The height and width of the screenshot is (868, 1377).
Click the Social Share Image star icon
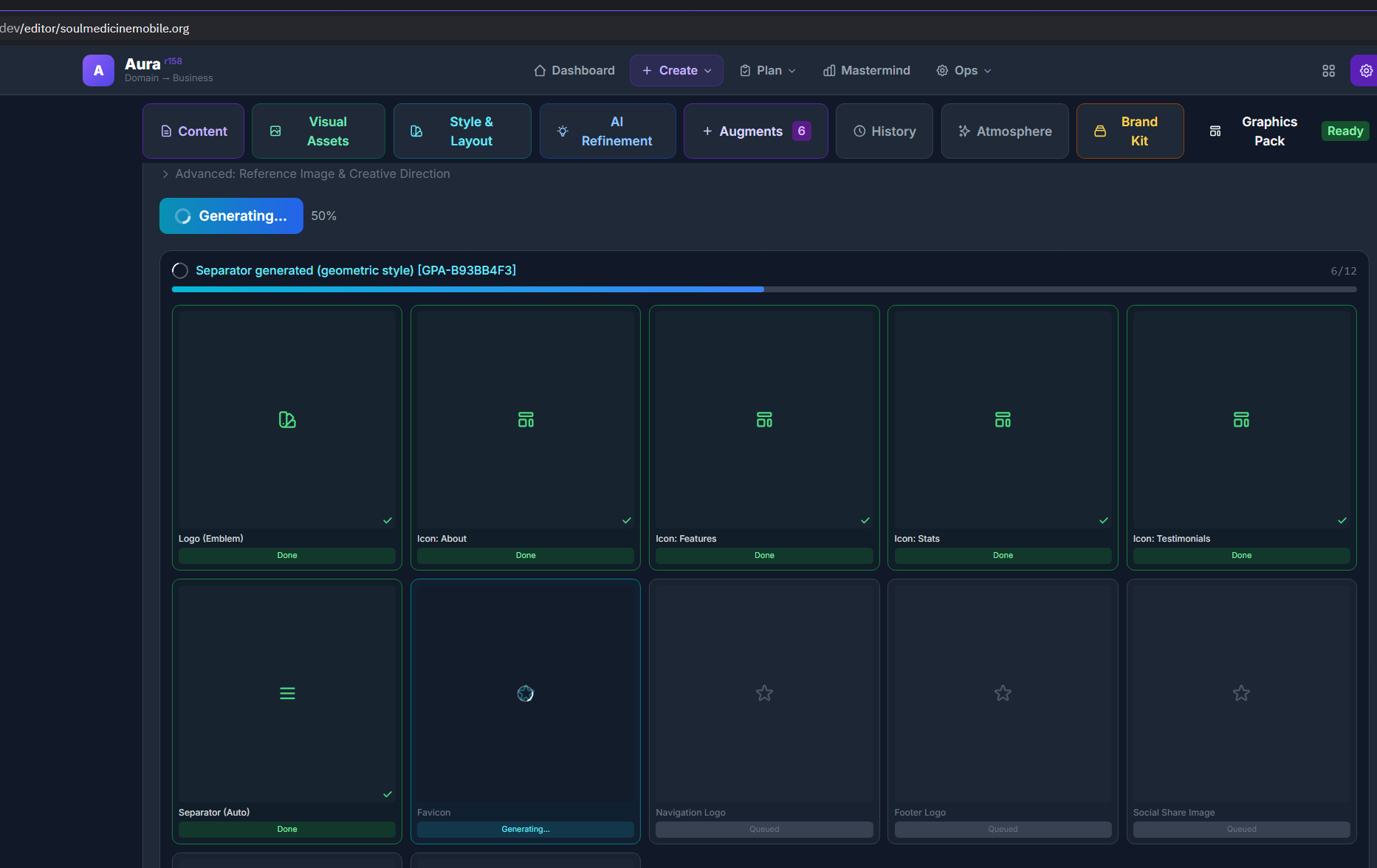1241,693
